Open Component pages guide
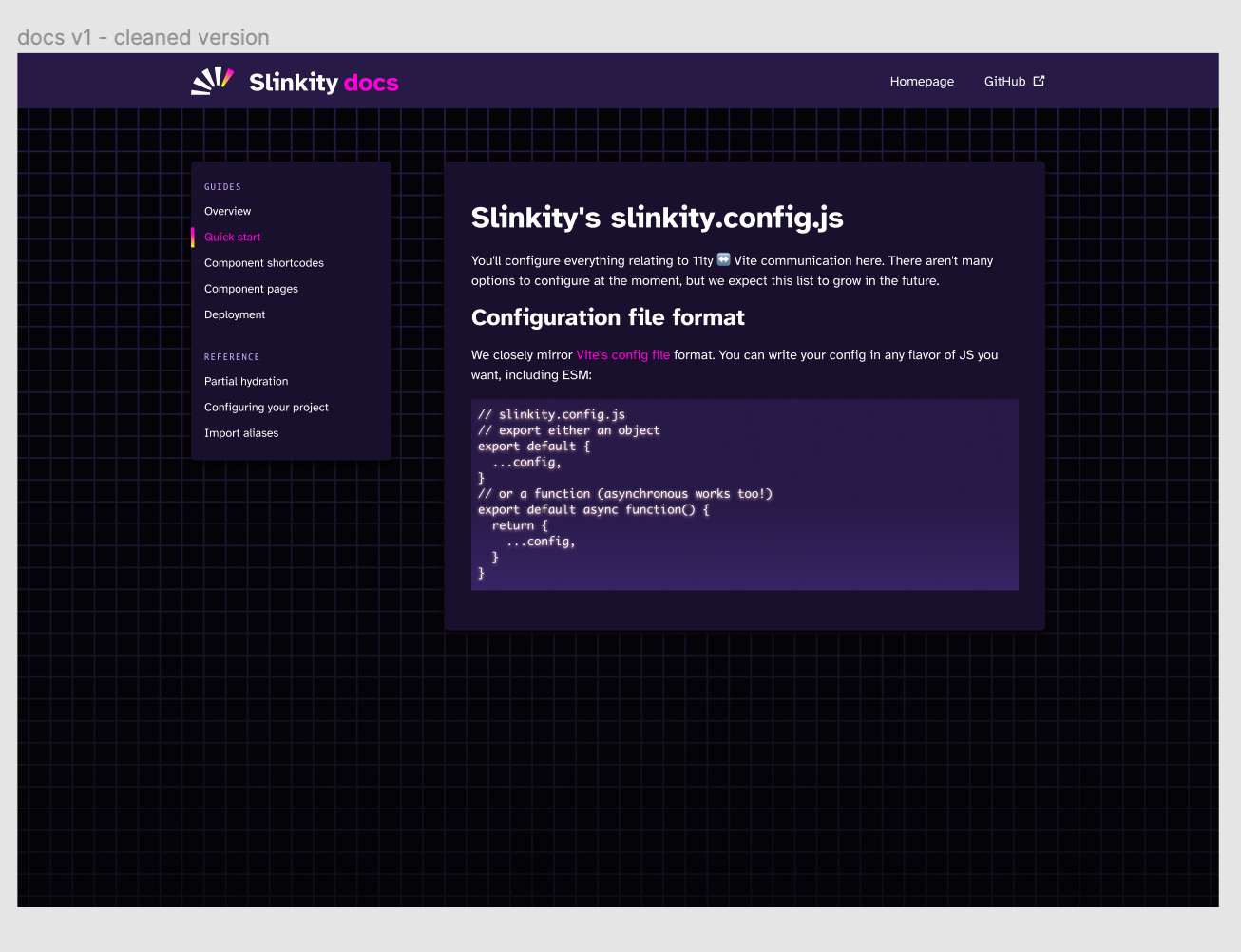This screenshot has width=1241, height=952. (251, 289)
